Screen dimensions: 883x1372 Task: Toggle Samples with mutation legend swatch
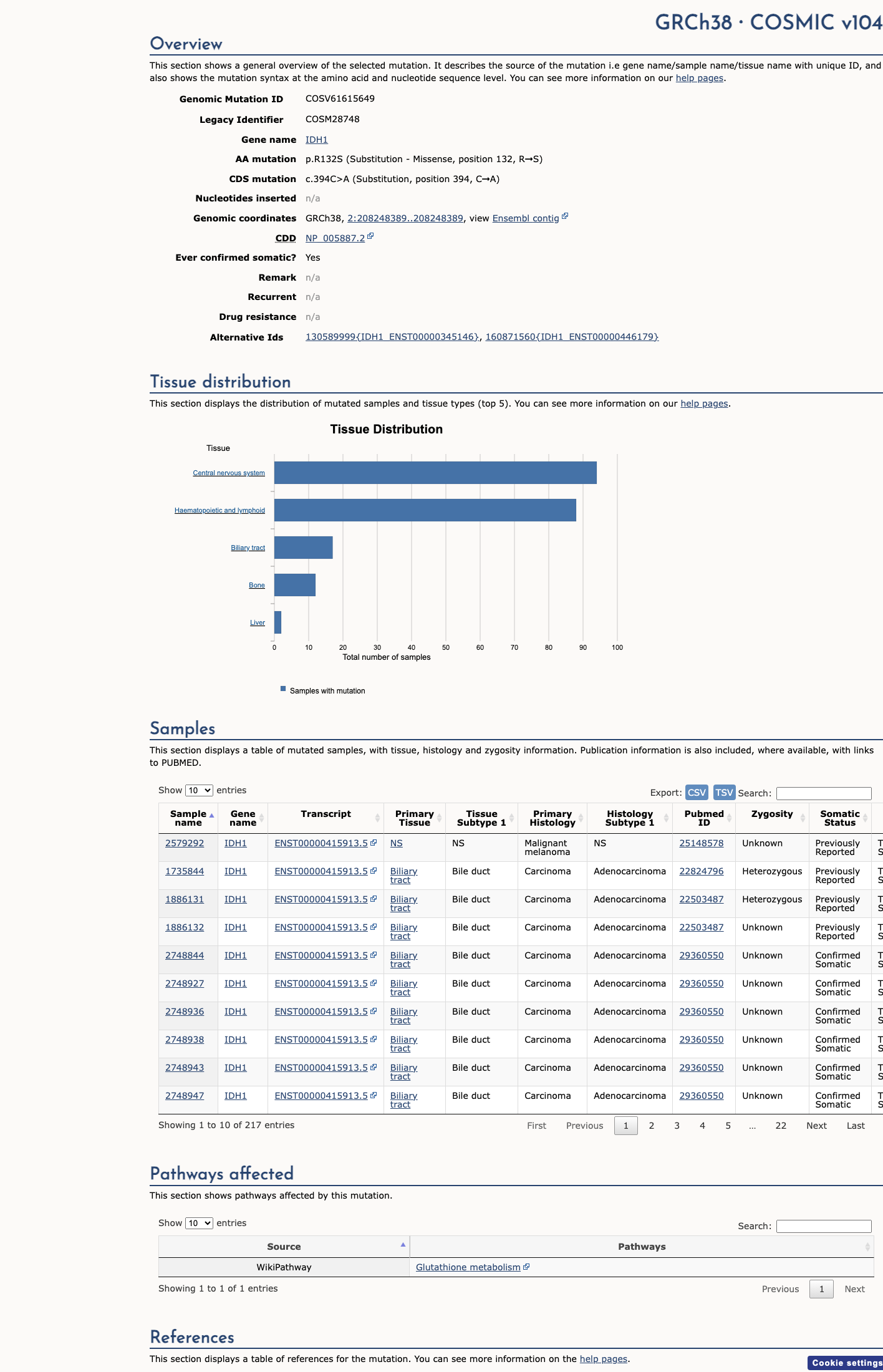tap(283, 689)
